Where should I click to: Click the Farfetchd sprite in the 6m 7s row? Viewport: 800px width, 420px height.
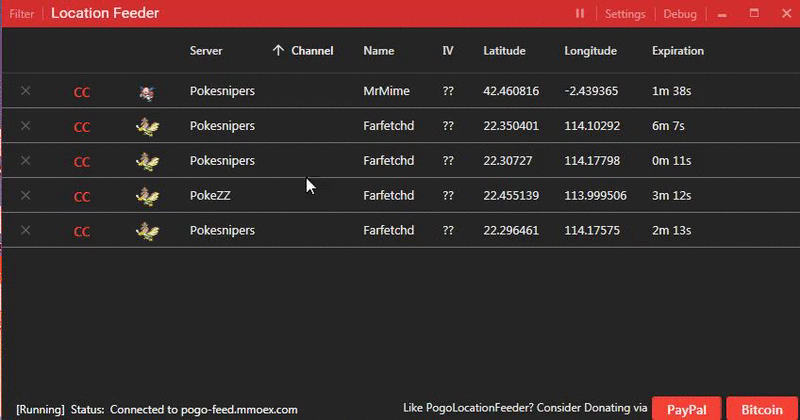[147, 127]
